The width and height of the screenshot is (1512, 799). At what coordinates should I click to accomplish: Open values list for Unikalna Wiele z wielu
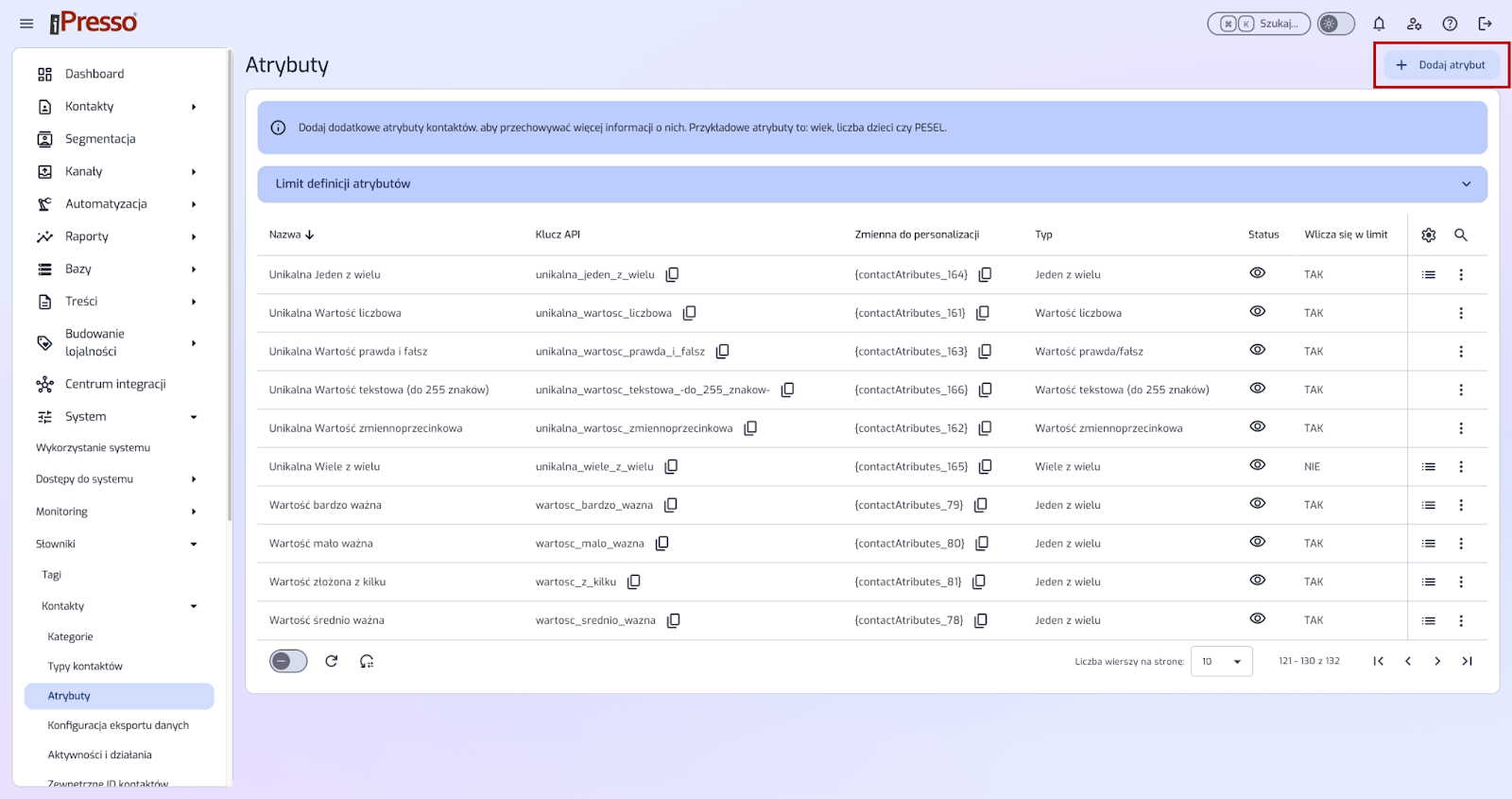[x=1429, y=466]
